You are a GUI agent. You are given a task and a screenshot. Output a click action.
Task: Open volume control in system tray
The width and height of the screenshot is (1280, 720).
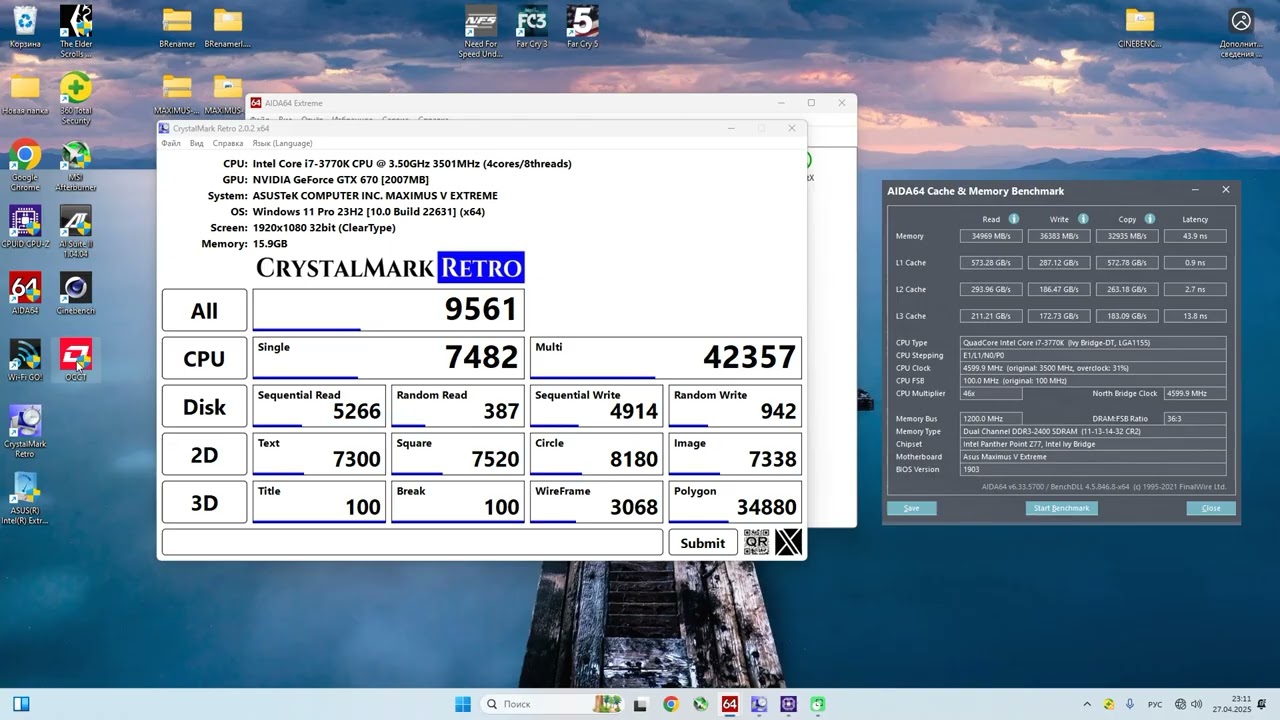tap(1197, 704)
